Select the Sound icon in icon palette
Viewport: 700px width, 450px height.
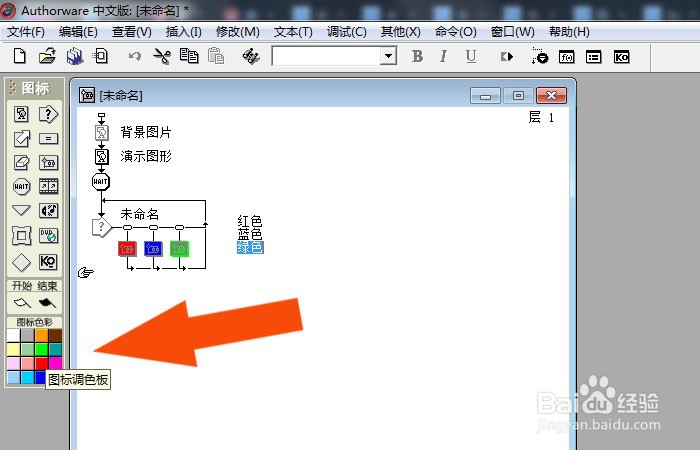click(x=48, y=211)
